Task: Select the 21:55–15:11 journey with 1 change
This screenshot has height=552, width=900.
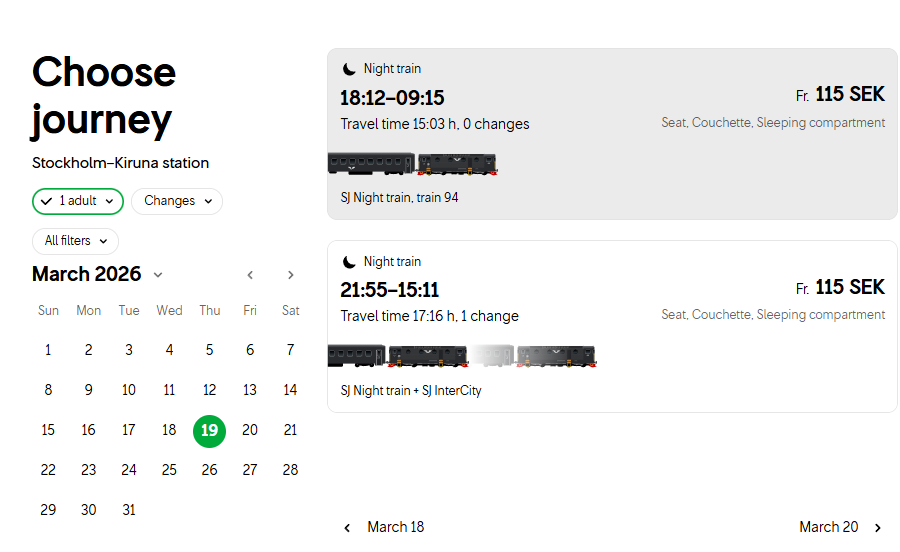Action: (612, 326)
